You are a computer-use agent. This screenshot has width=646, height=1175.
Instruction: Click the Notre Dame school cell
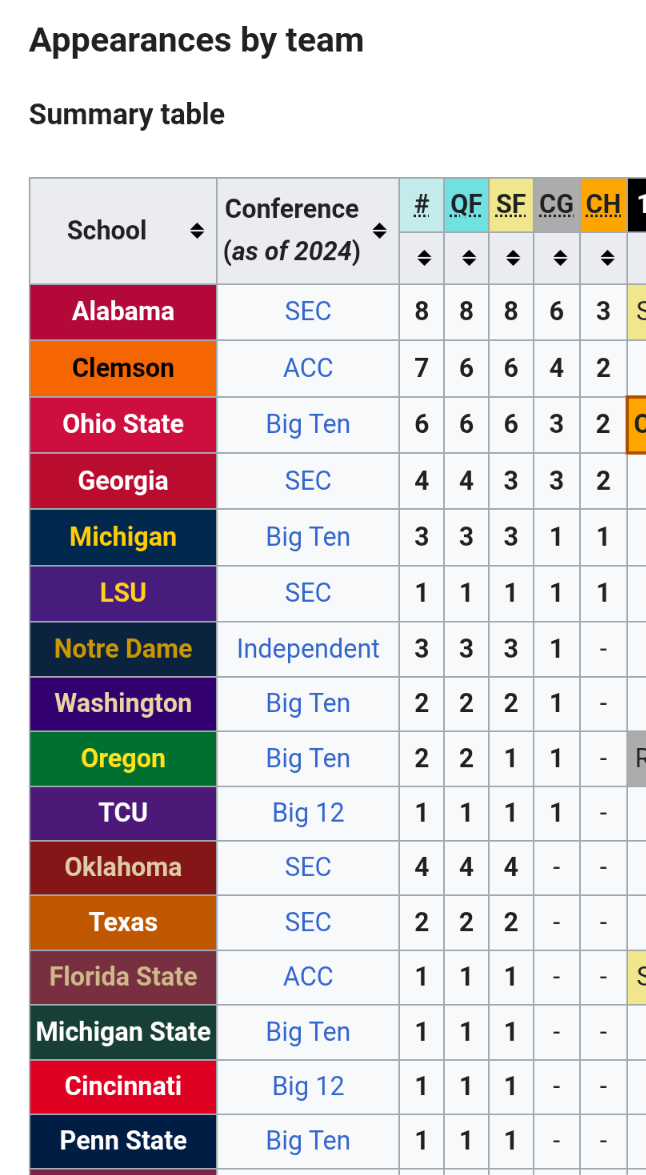[x=123, y=649]
